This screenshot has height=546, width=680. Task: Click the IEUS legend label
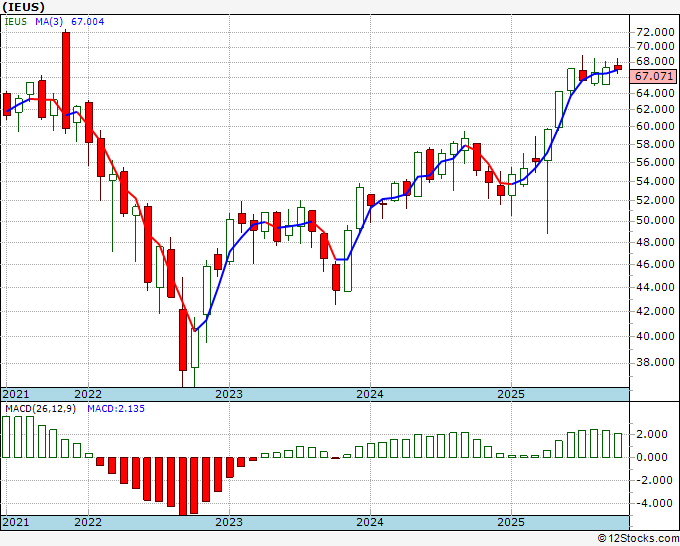(x=16, y=22)
